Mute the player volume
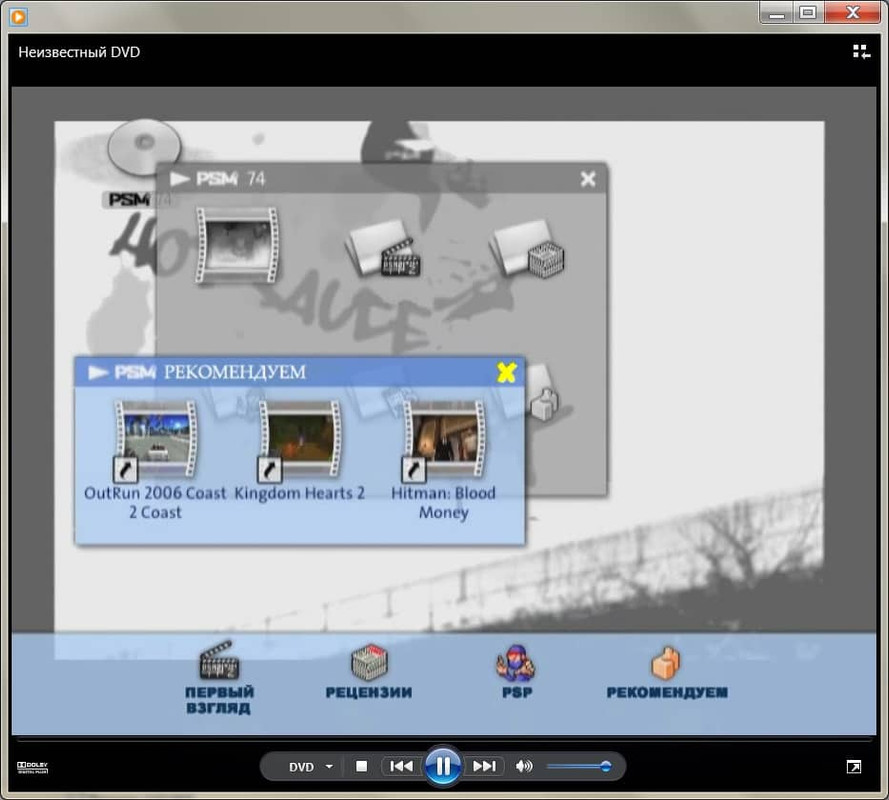 (x=524, y=767)
